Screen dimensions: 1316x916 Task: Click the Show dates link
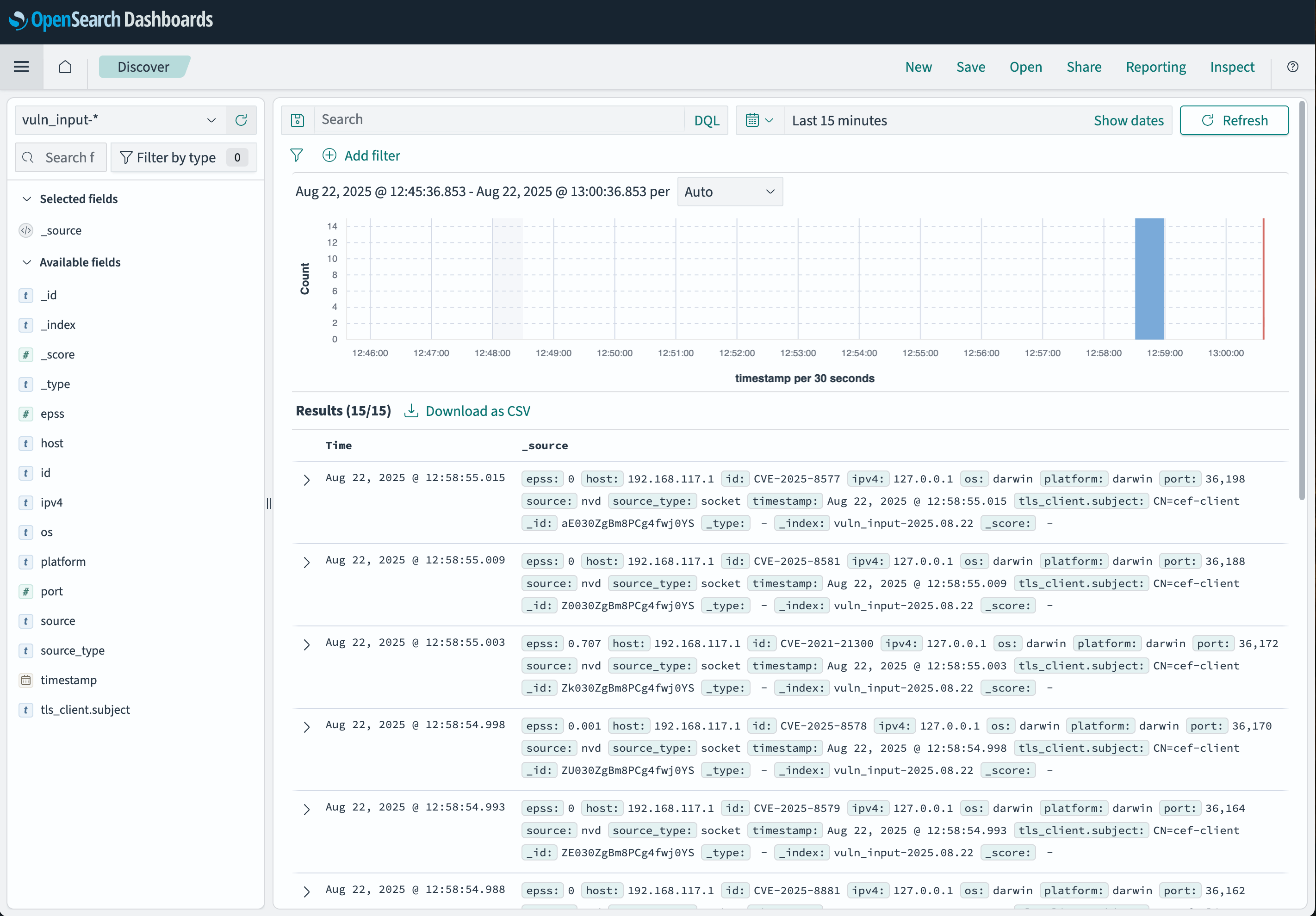tap(1128, 120)
